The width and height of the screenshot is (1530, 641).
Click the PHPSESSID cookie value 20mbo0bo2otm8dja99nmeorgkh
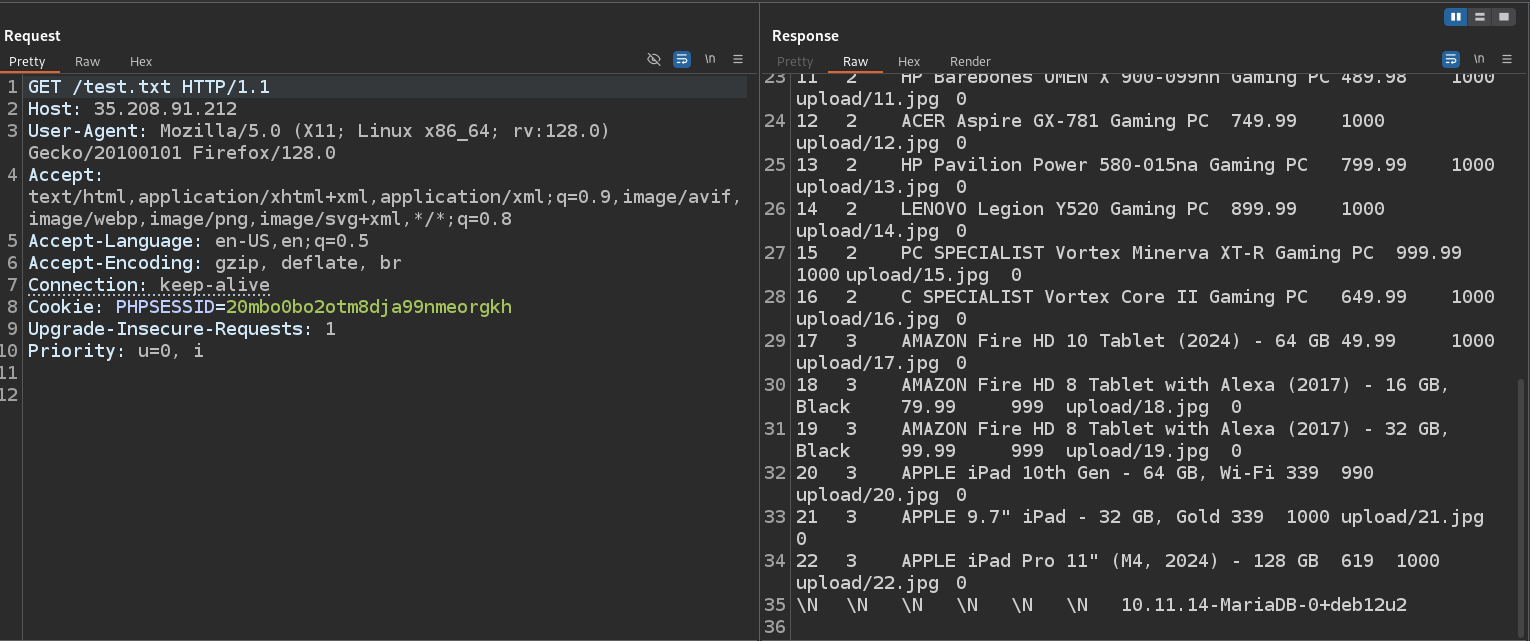pos(369,307)
